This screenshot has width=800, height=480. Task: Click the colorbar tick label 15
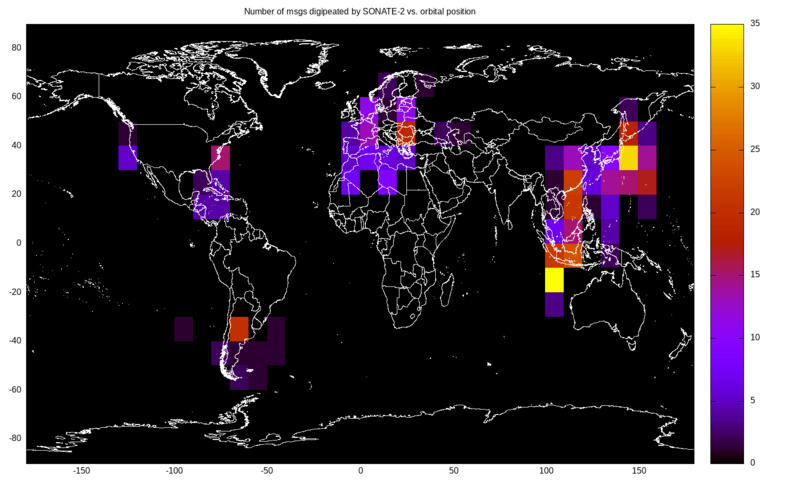point(755,274)
